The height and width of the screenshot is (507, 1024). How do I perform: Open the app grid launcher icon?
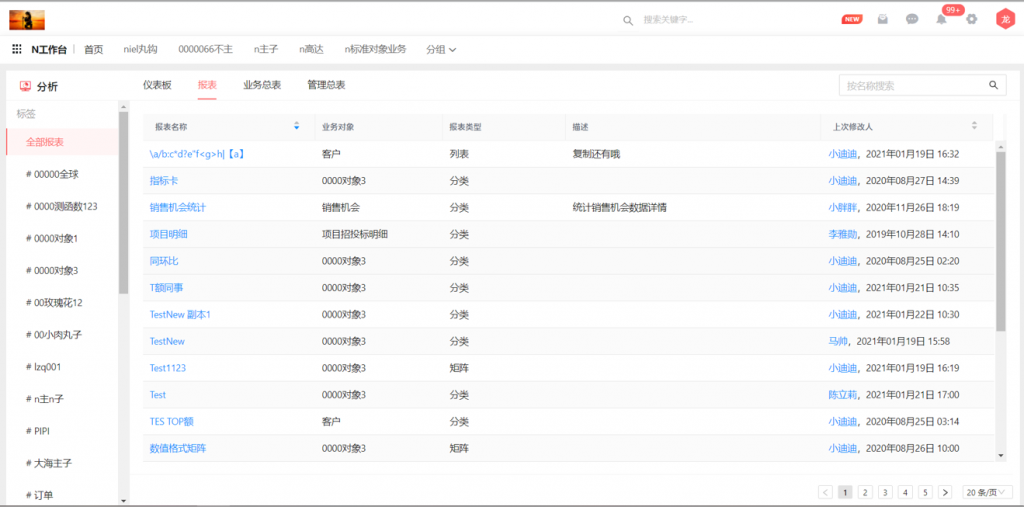[17, 49]
